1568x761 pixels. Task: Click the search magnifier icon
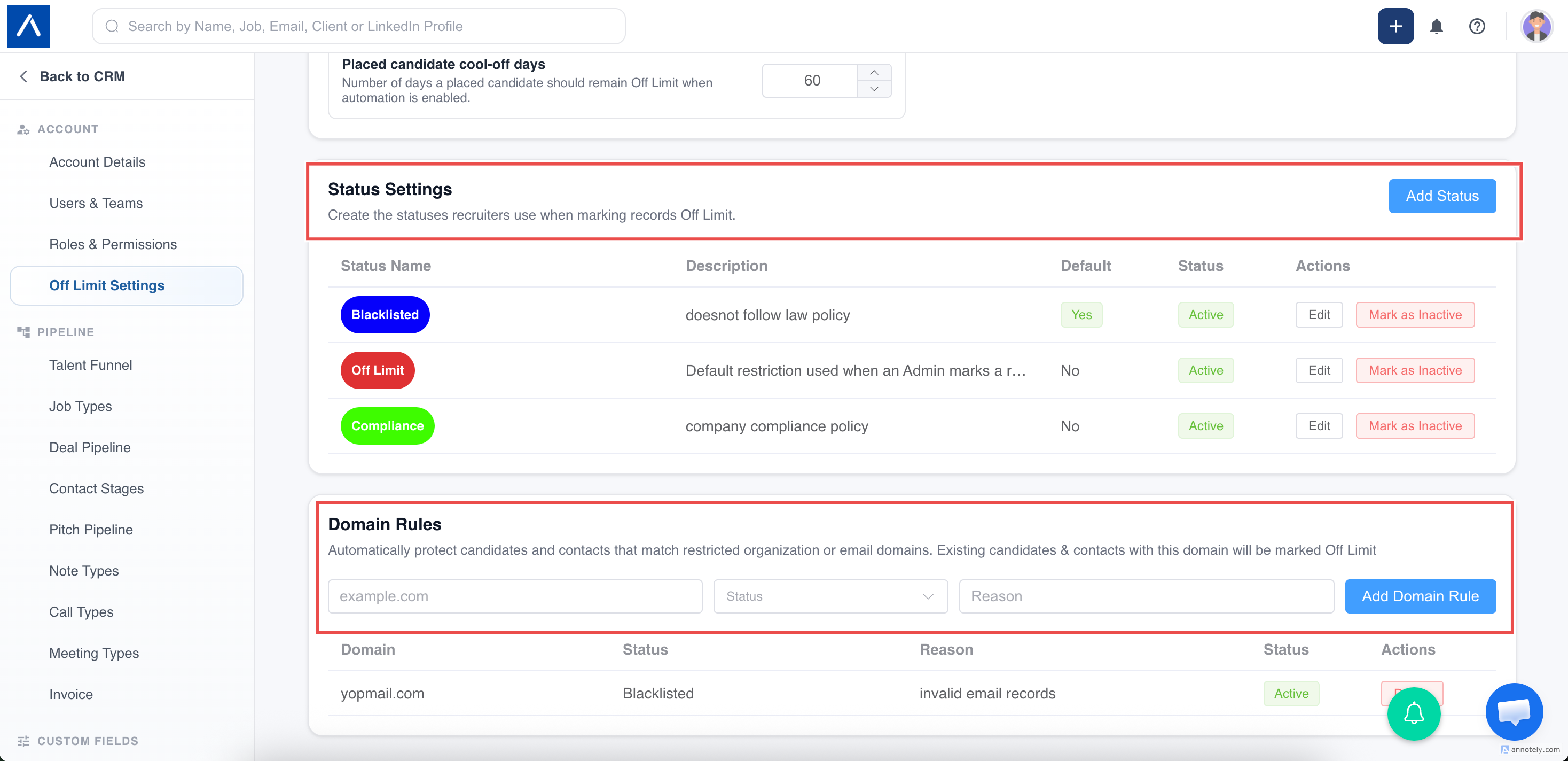(112, 26)
